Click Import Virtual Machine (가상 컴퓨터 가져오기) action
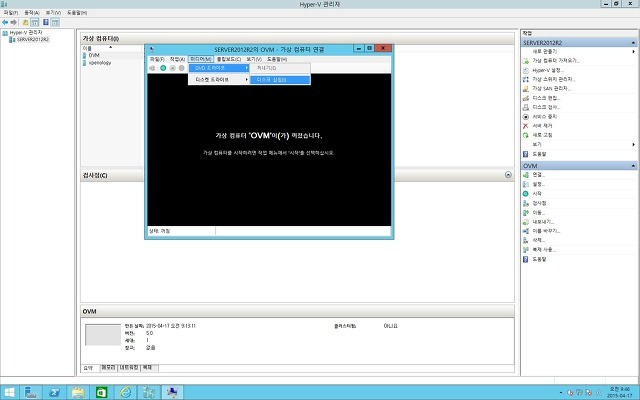This screenshot has height=400, width=640. (556, 61)
